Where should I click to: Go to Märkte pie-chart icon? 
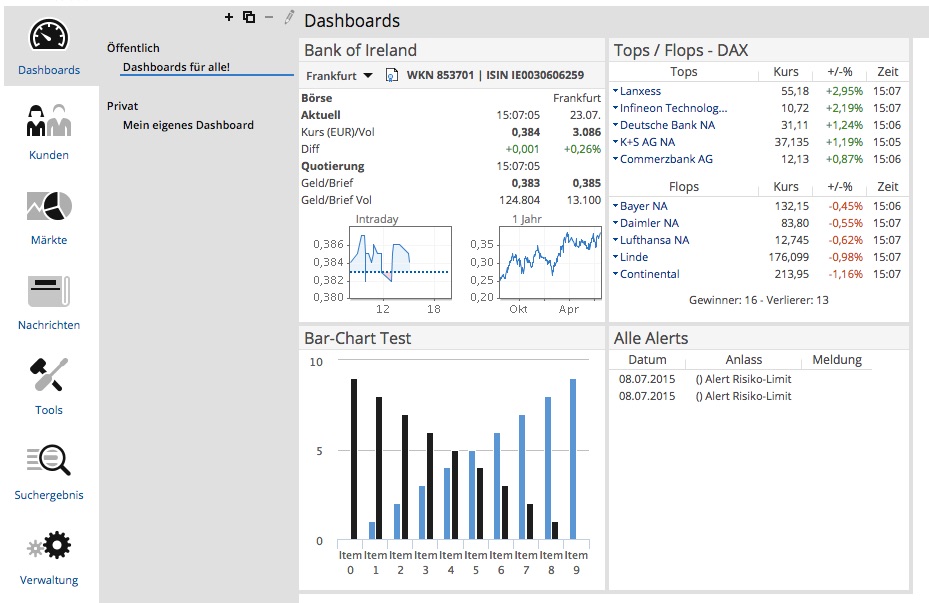[49, 206]
